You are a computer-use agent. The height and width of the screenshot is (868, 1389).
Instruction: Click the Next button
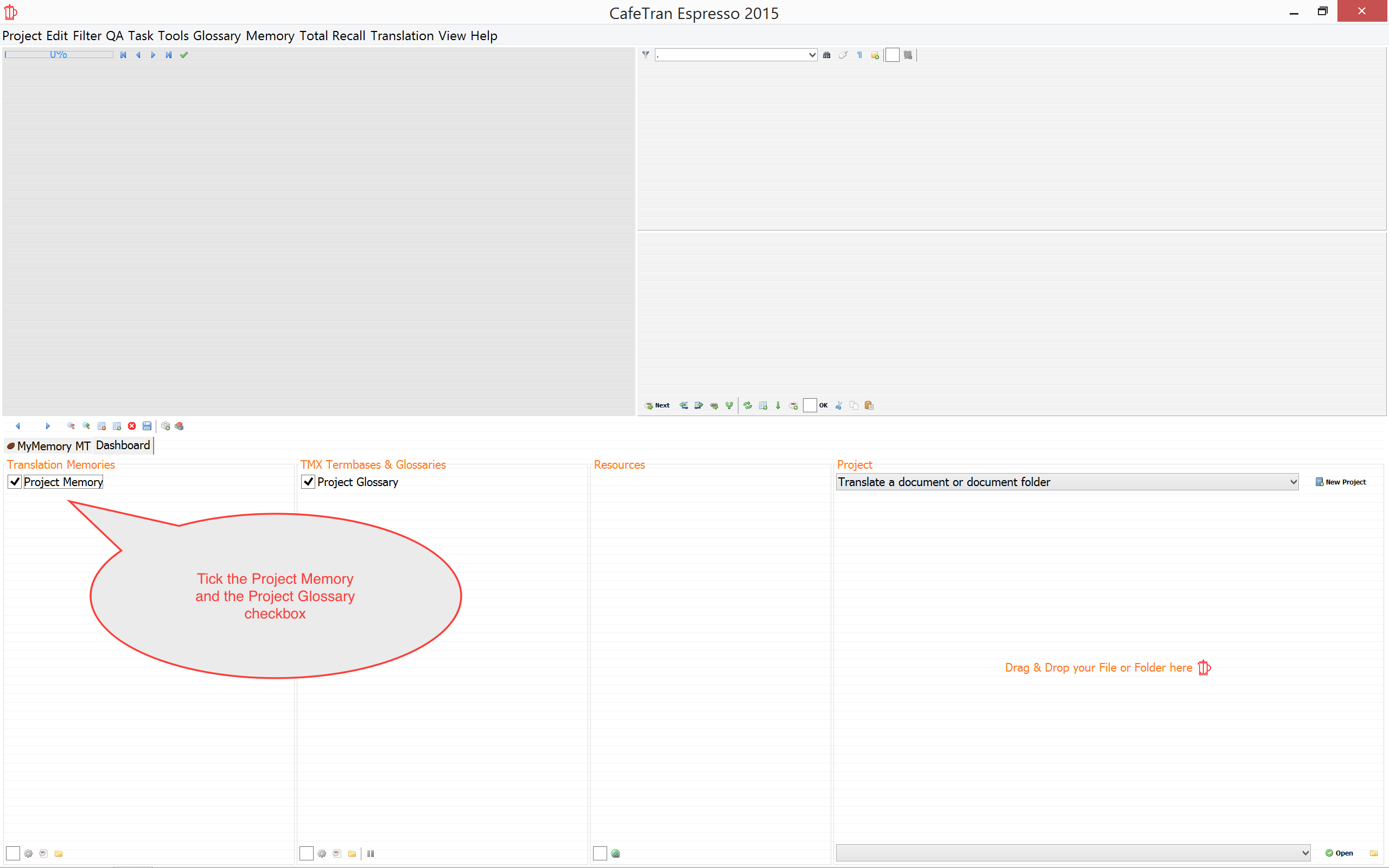[657, 405]
